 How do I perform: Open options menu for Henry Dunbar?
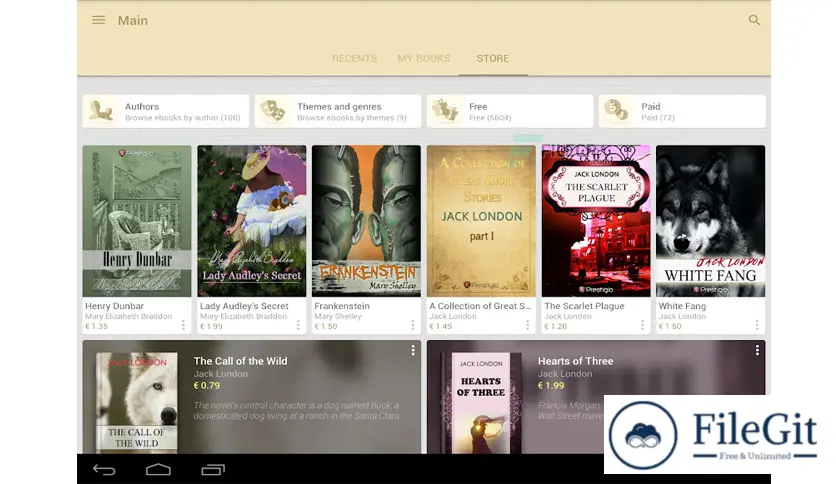183,325
